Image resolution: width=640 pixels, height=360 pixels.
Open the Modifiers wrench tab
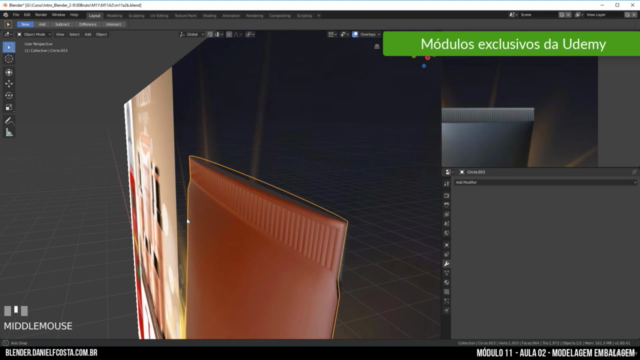pyautogui.click(x=447, y=264)
